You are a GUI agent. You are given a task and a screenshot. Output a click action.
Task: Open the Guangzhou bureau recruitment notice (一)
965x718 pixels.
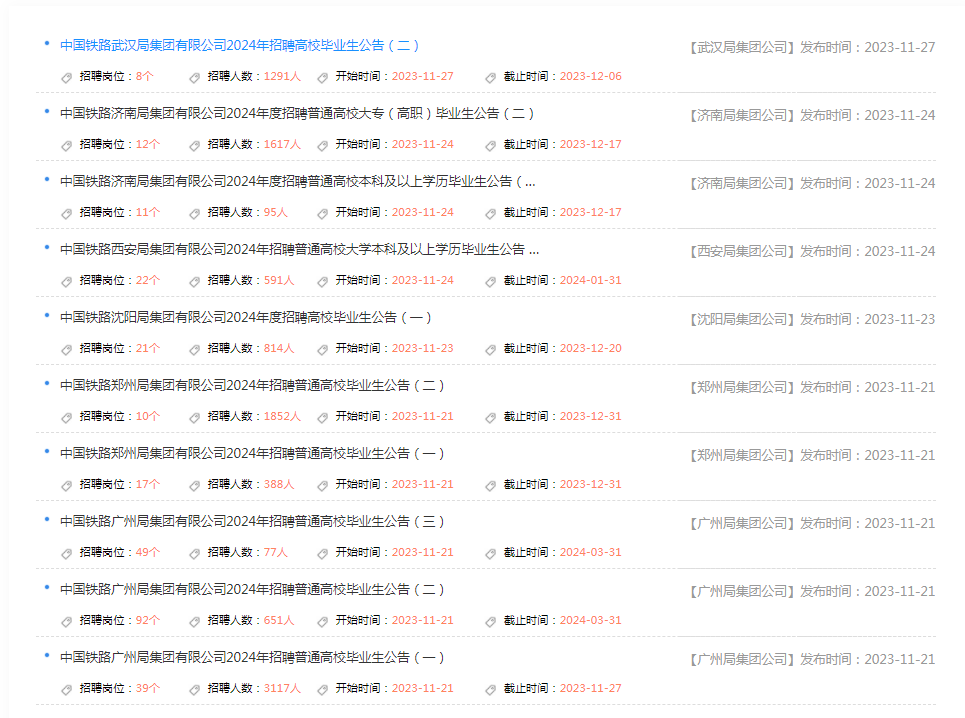(x=252, y=658)
